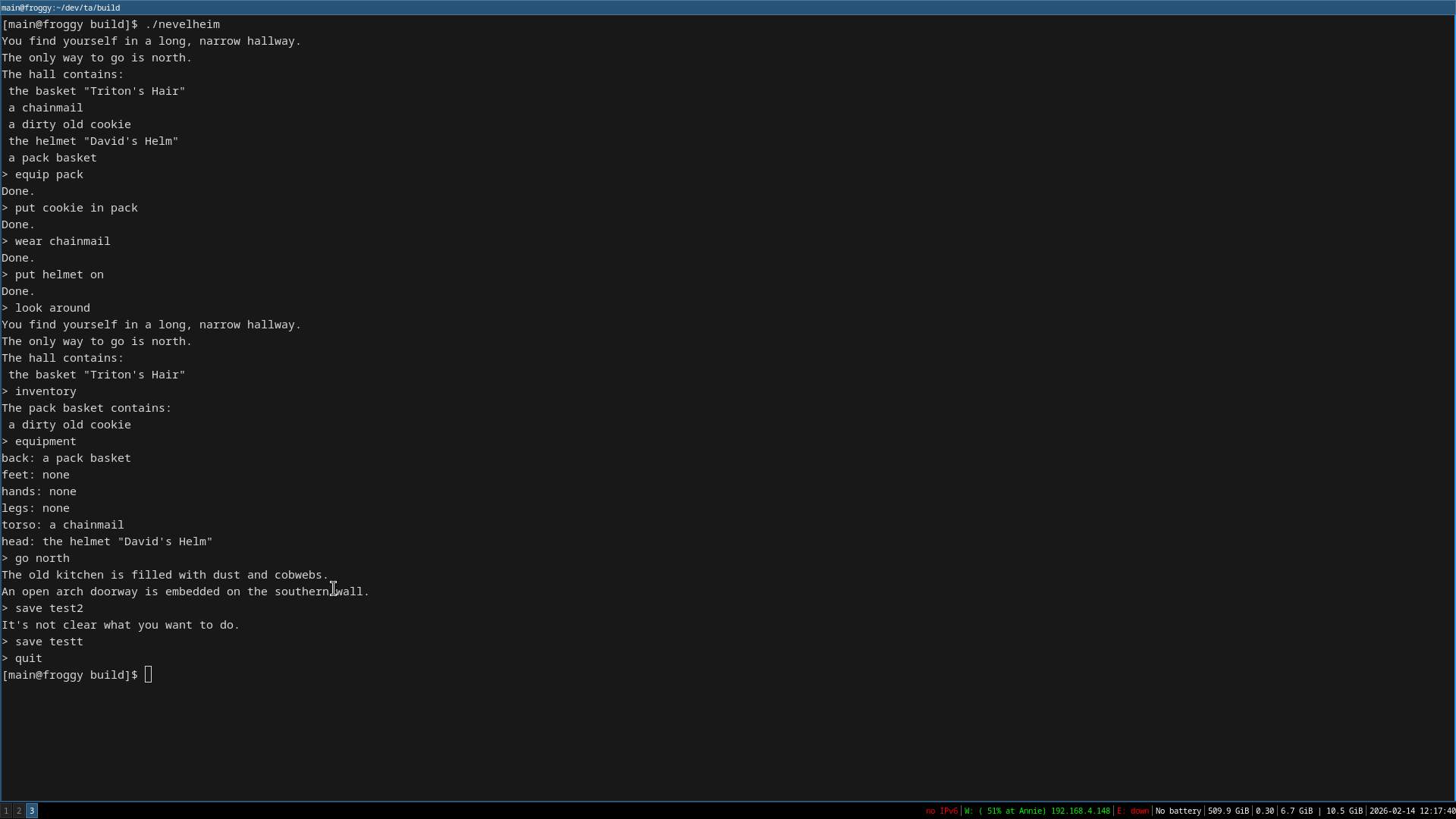Click the 'quit' command line

click(28, 658)
